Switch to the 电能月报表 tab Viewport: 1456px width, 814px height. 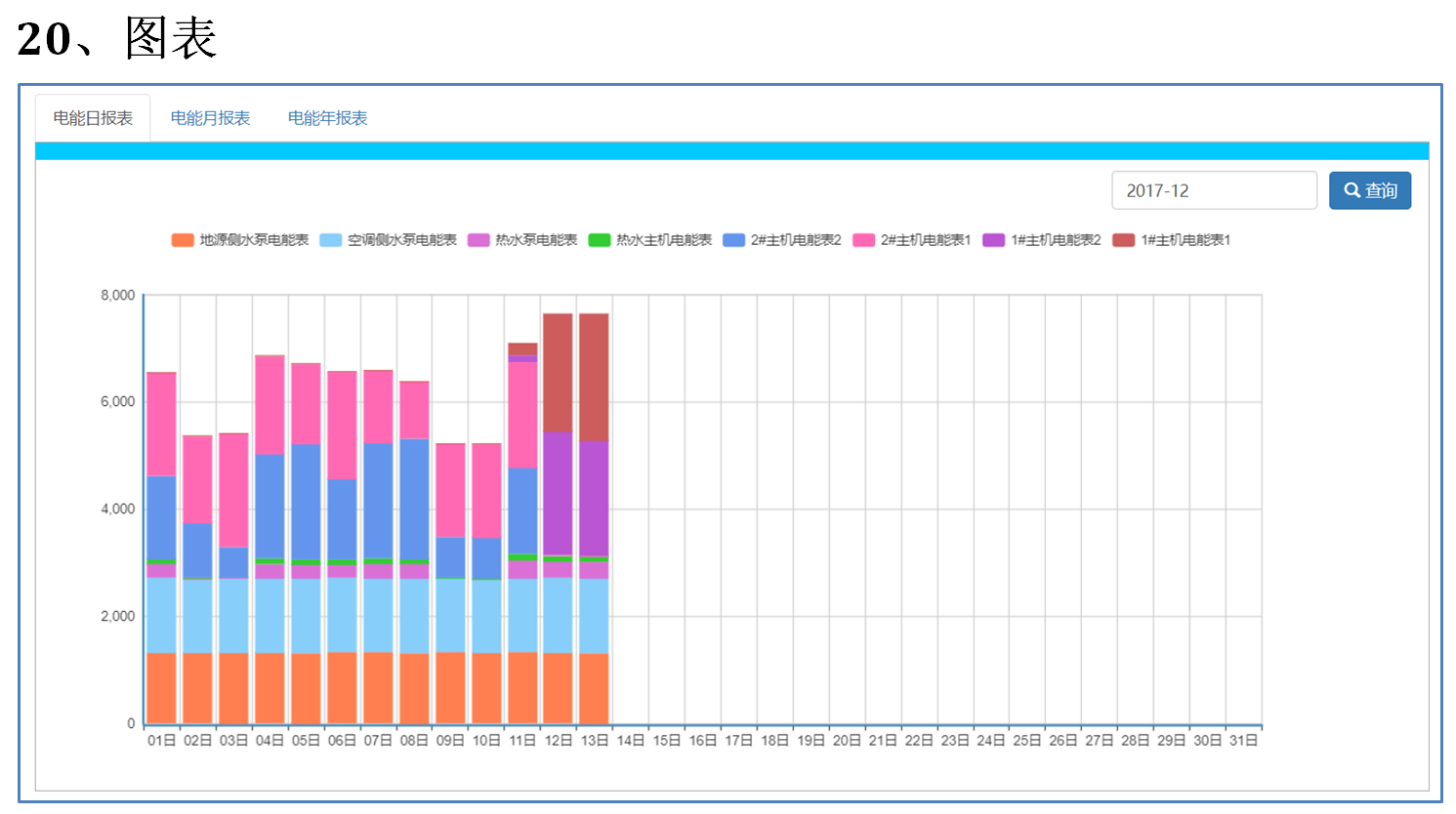tap(210, 118)
